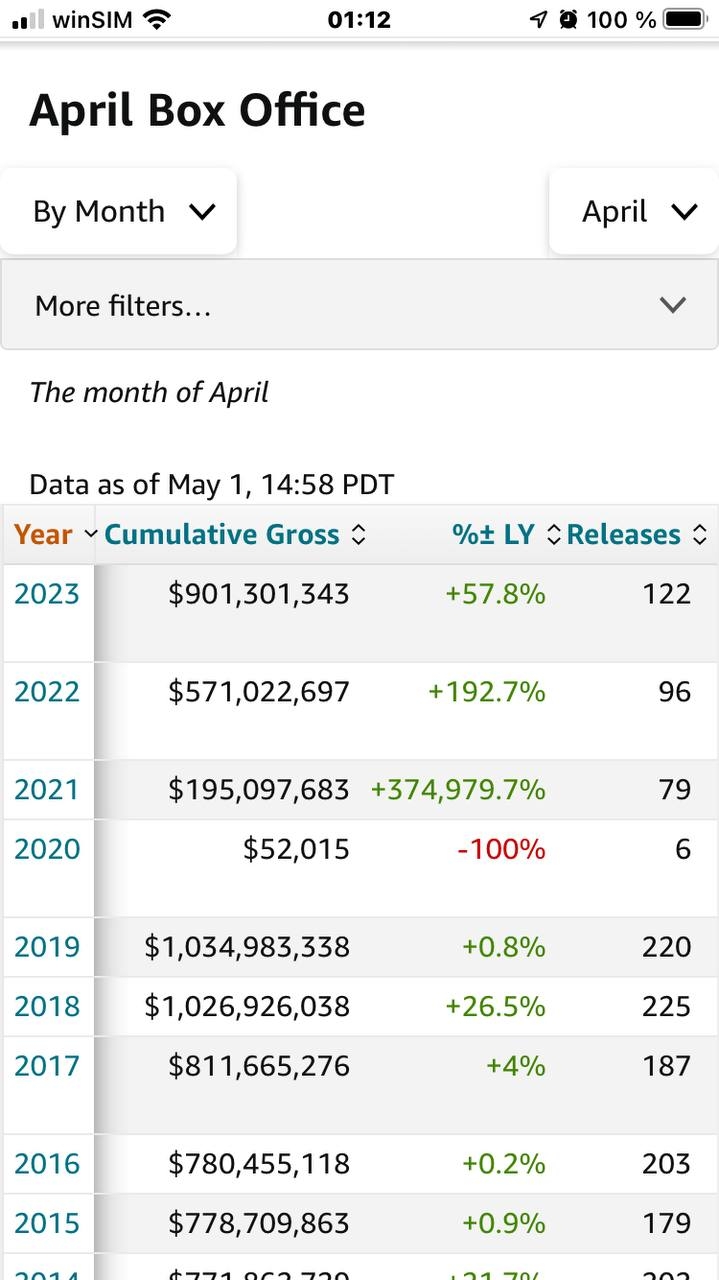Tap the cellular signal indicator
The height and width of the screenshot is (1280, 719).
[25, 17]
